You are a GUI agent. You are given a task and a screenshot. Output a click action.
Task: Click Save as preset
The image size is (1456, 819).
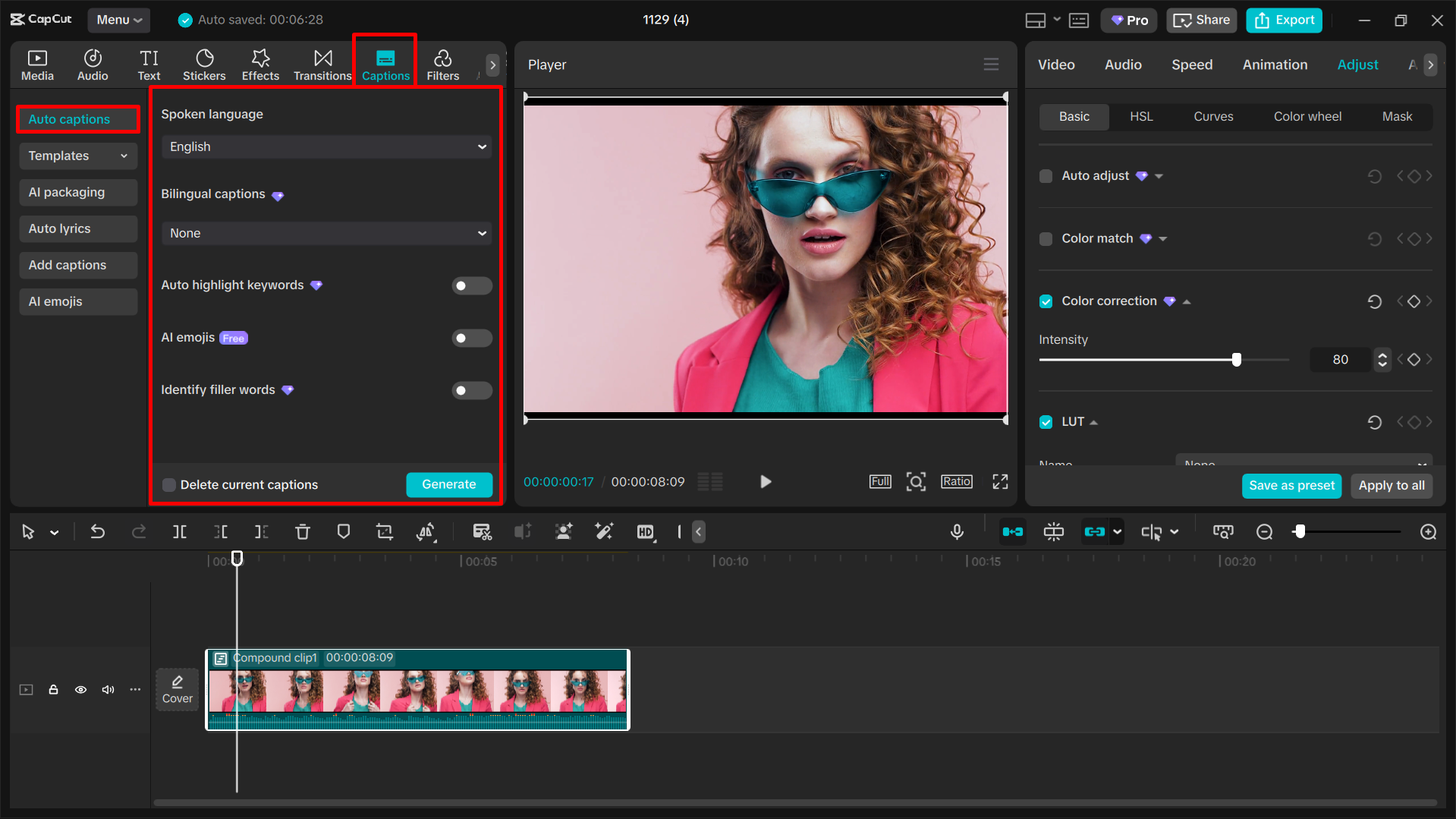1291,486
